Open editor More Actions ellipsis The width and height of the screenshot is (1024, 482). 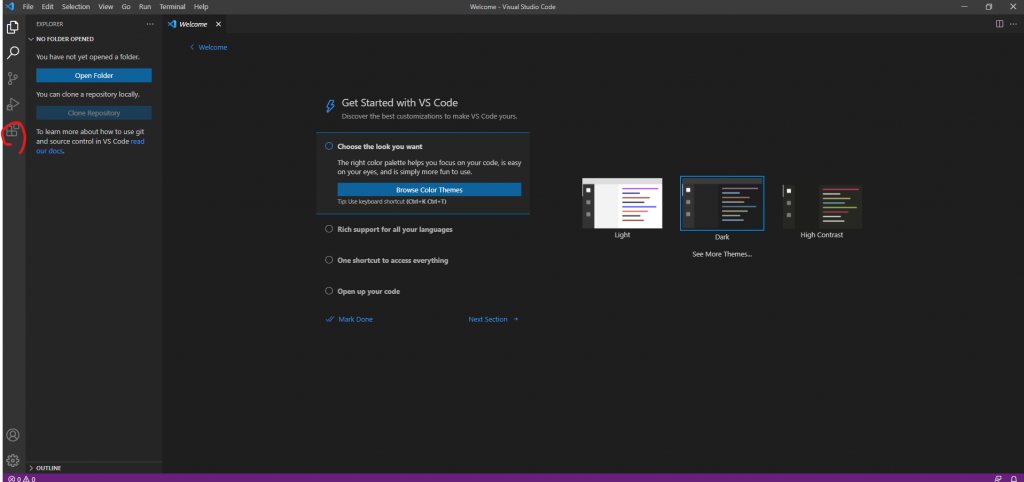coord(1013,24)
